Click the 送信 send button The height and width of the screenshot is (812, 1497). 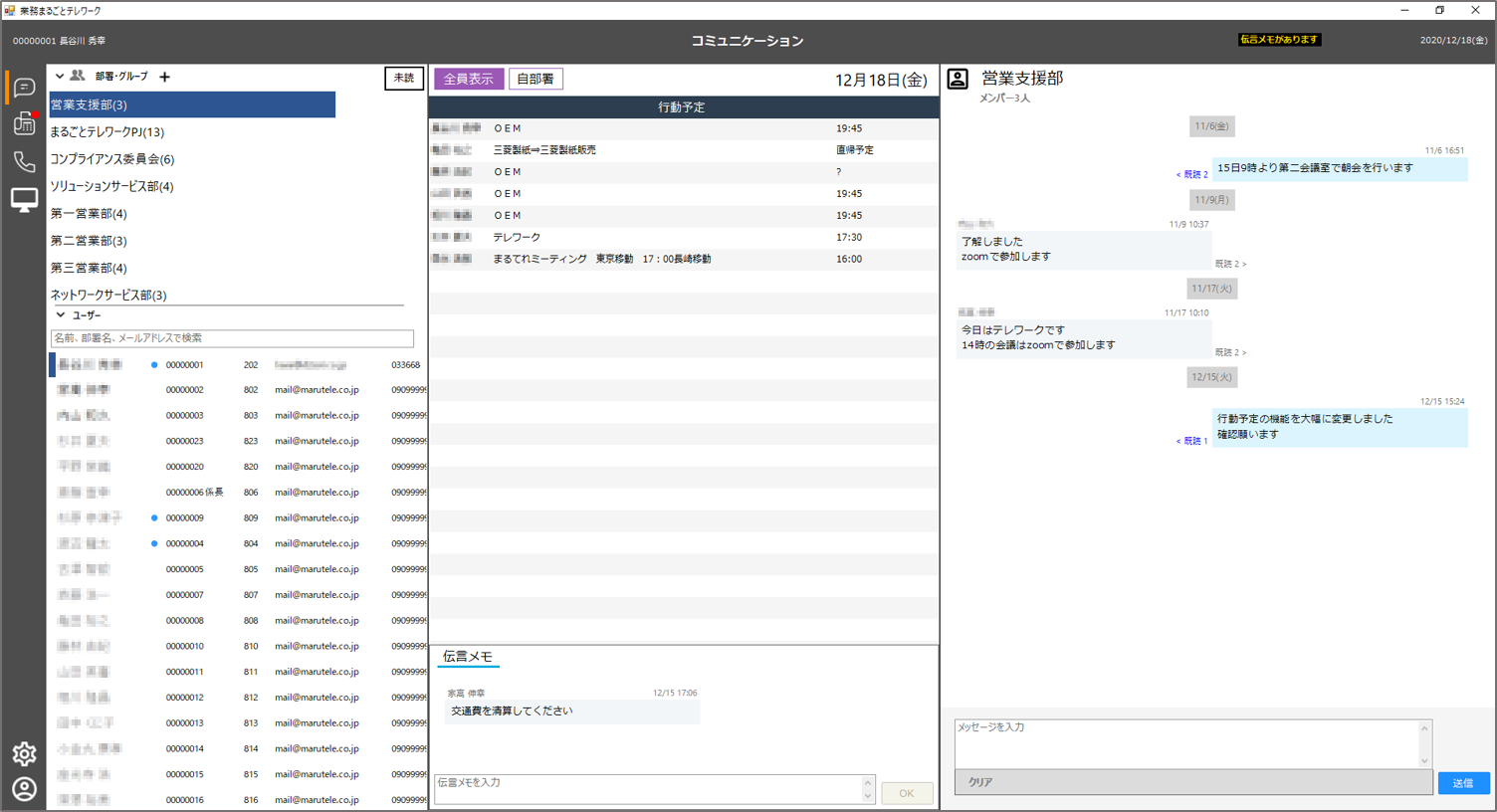tap(1462, 783)
